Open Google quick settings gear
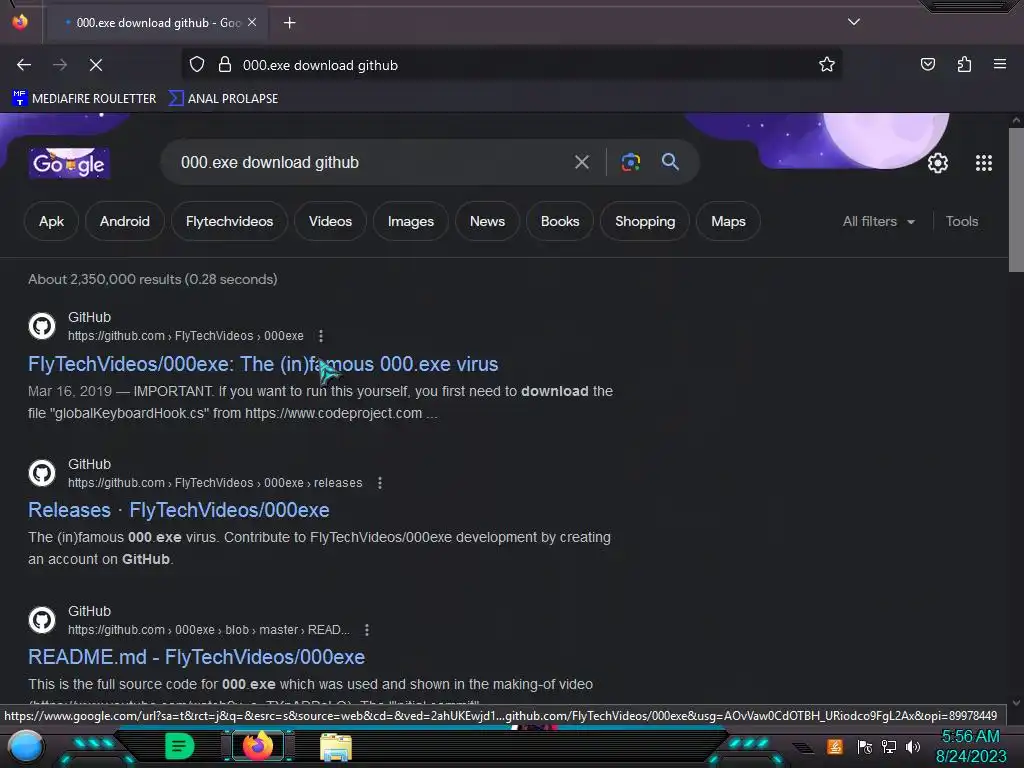This screenshot has height=768, width=1024. [938, 163]
